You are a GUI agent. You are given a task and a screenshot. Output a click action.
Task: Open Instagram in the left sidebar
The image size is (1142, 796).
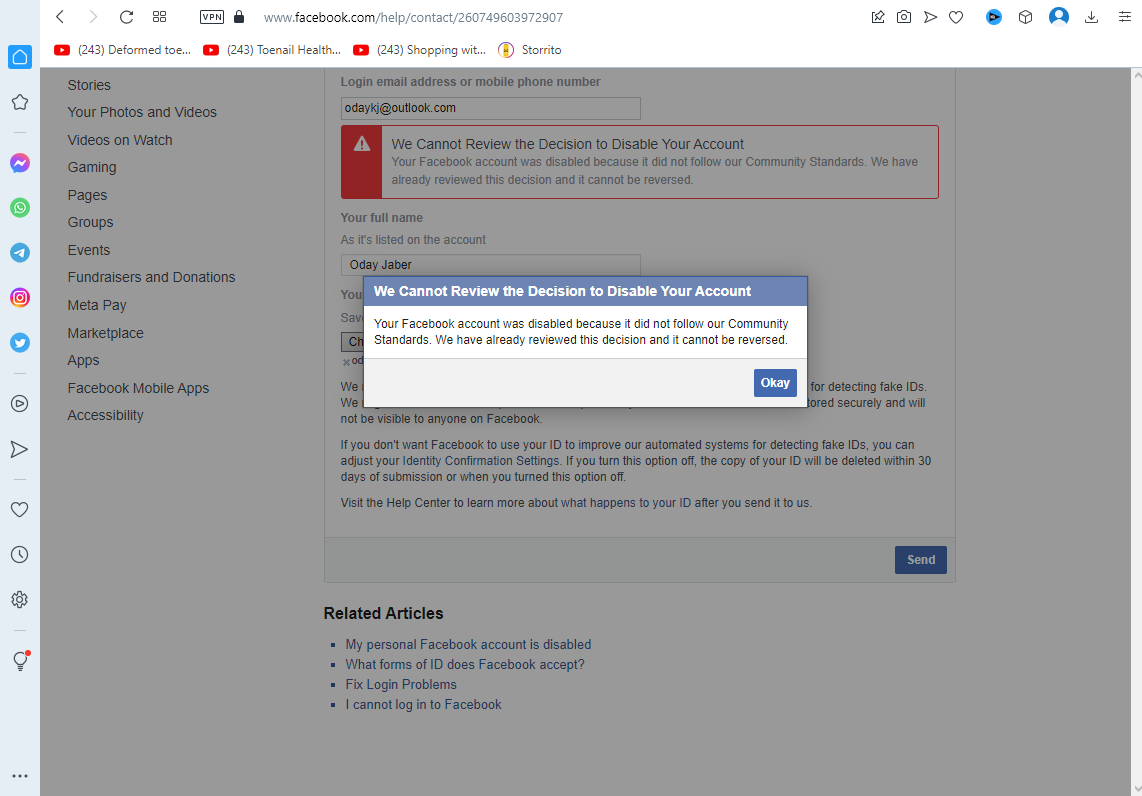point(19,298)
